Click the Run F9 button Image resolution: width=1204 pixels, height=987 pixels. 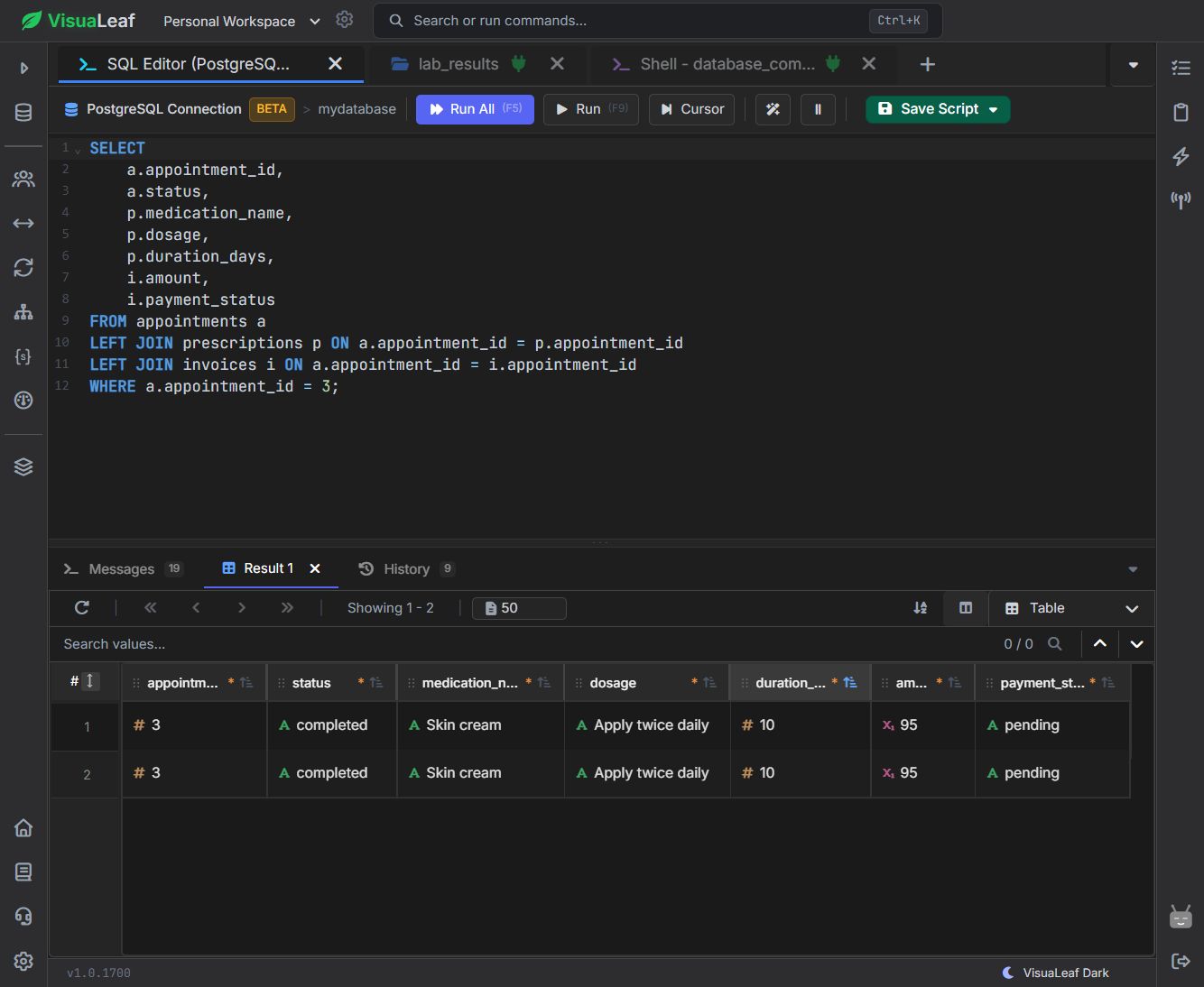click(x=591, y=109)
